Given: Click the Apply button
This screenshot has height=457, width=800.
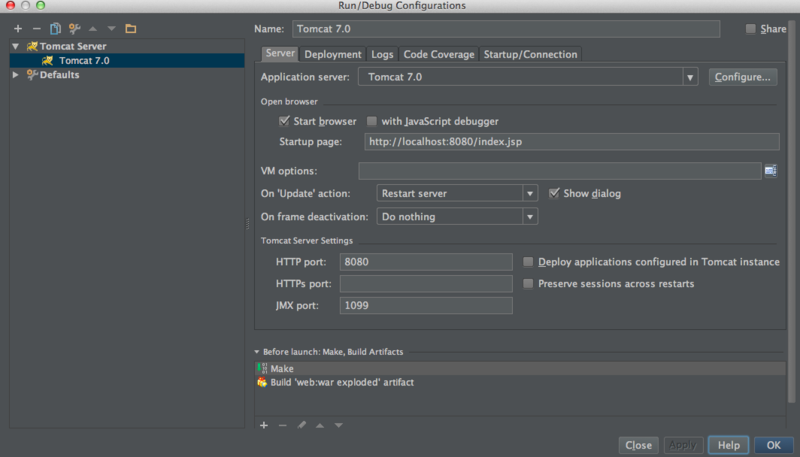Looking at the screenshot, I should 683,445.
